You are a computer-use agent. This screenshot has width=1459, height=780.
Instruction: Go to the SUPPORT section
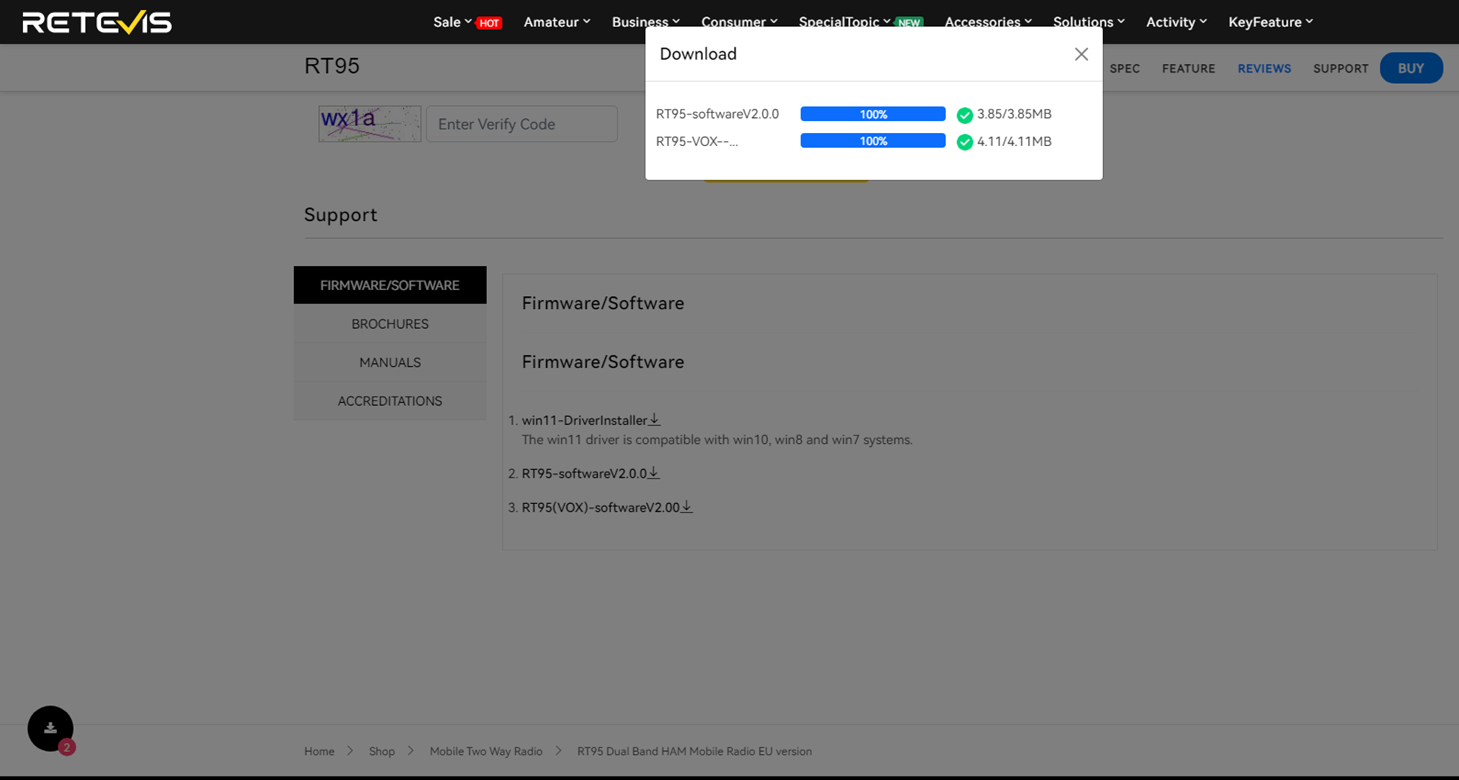click(1341, 69)
